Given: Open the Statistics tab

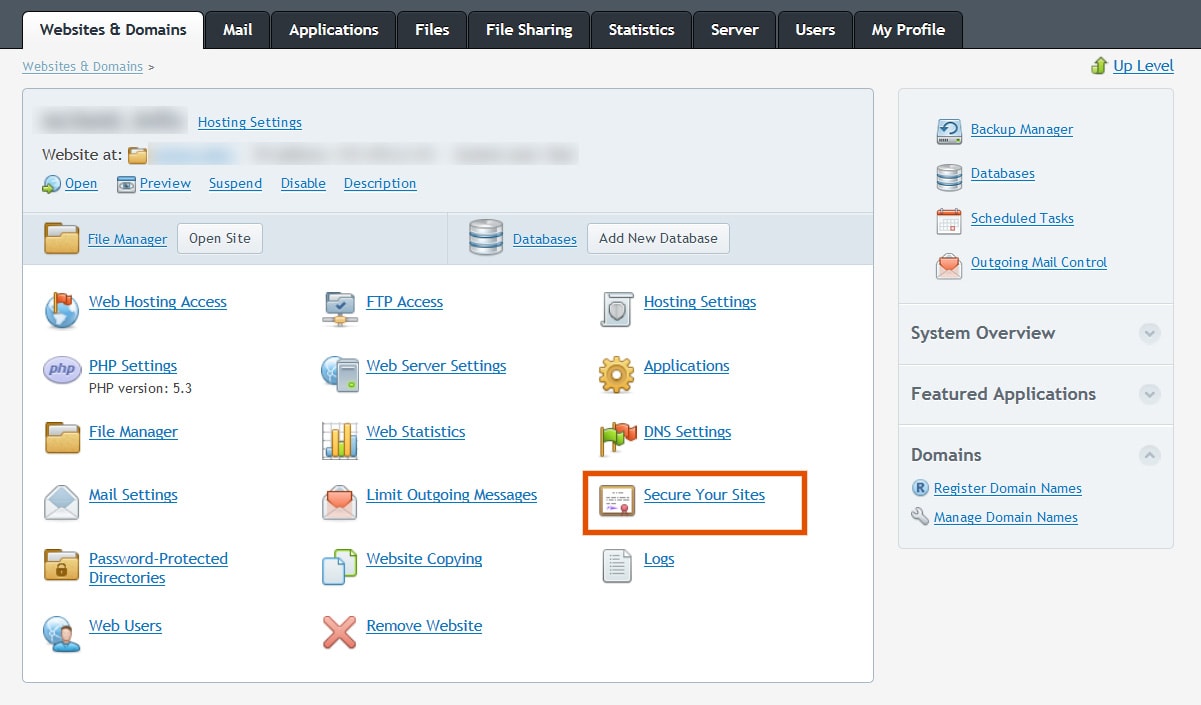Looking at the screenshot, I should [641, 30].
